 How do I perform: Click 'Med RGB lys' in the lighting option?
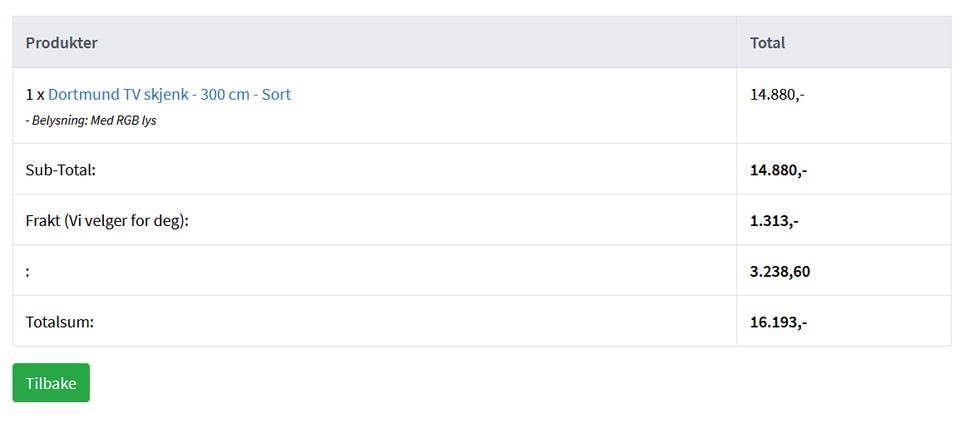coord(123,121)
